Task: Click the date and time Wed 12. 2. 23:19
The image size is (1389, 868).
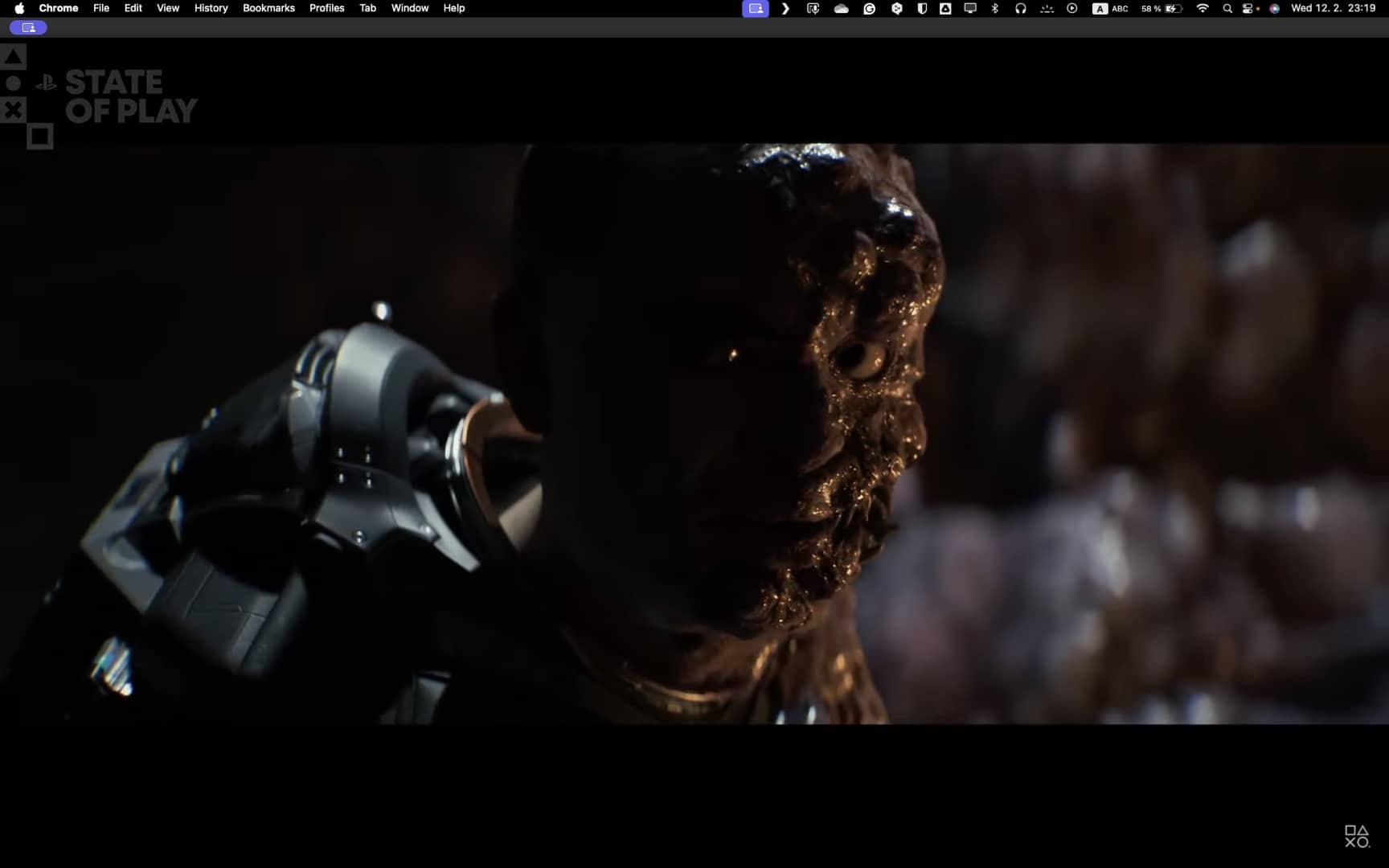Action: pos(1334,8)
